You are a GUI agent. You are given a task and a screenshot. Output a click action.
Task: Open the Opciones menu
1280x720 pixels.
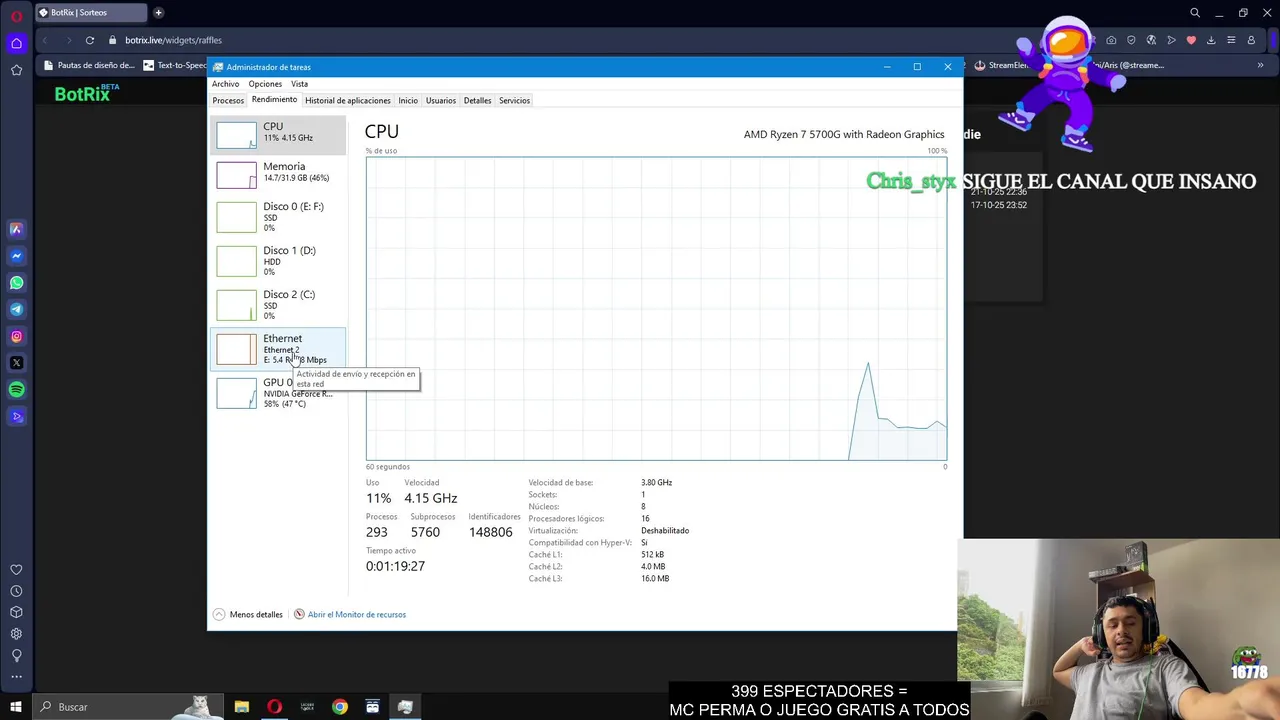tap(265, 84)
